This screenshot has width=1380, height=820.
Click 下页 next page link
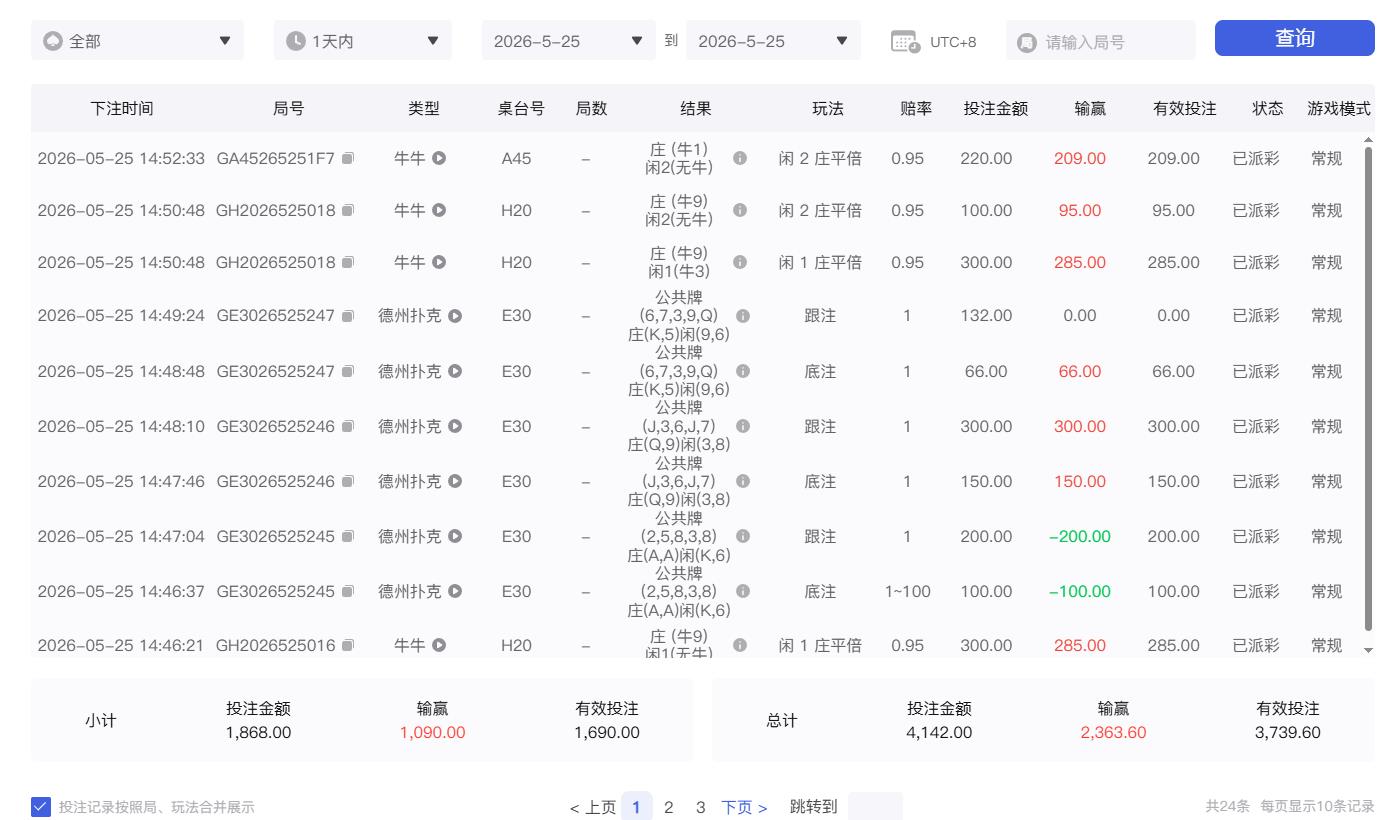click(744, 807)
